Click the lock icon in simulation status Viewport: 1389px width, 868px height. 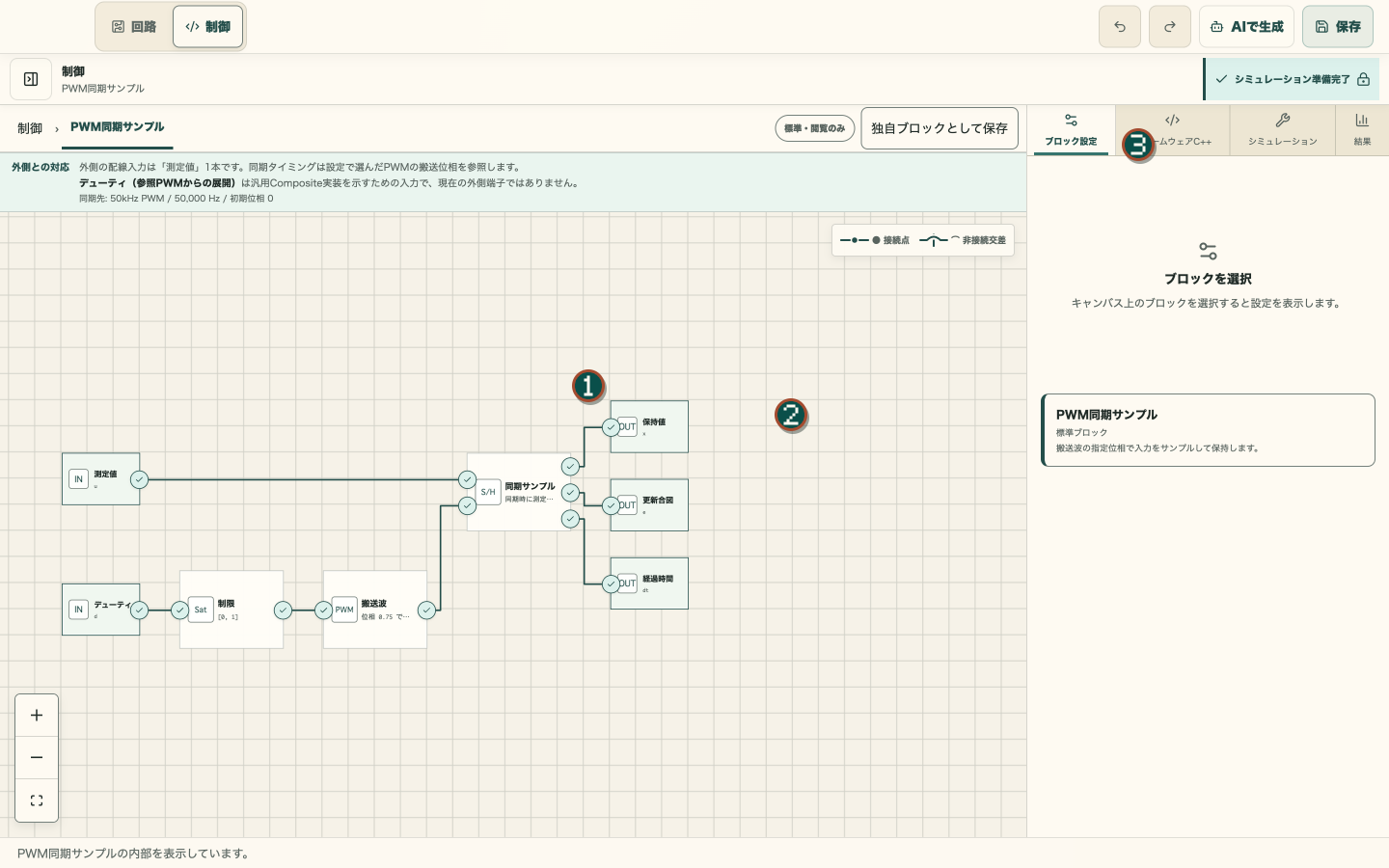click(1363, 79)
